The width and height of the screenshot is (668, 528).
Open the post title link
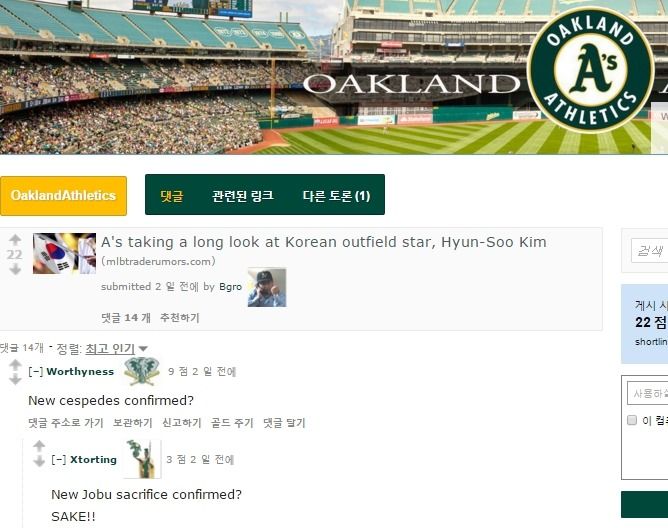pyautogui.click(x=324, y=242)
